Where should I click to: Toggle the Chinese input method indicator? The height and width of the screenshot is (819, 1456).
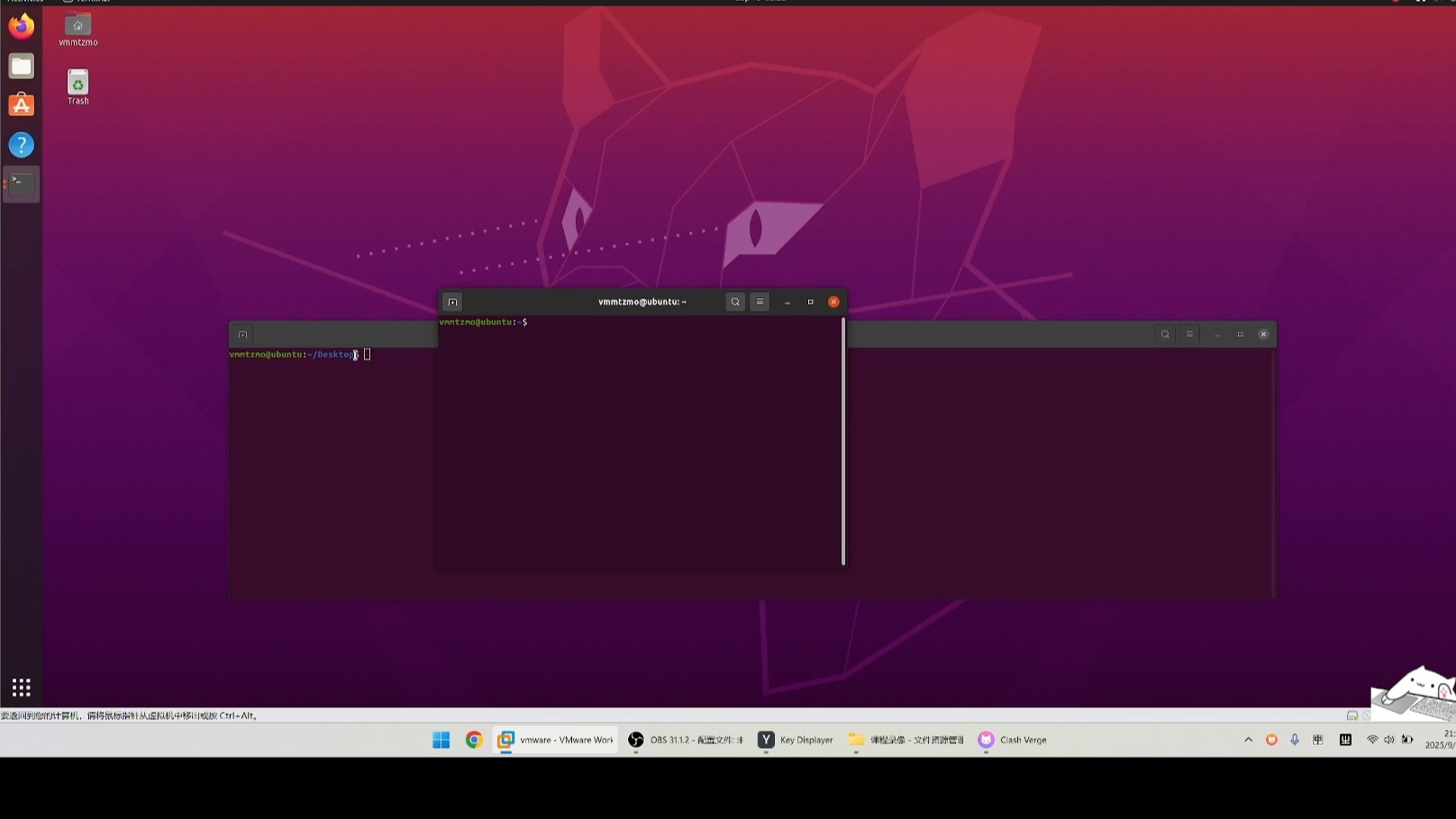(x=1318, y=740)
